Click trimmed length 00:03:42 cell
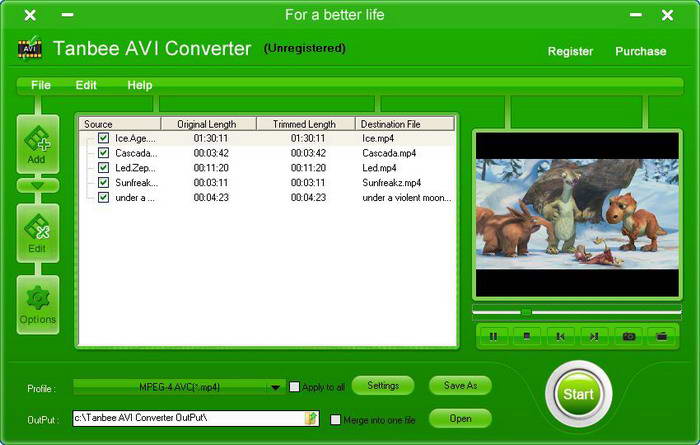This screenshot has height=445, width=700. pos(308,153)
